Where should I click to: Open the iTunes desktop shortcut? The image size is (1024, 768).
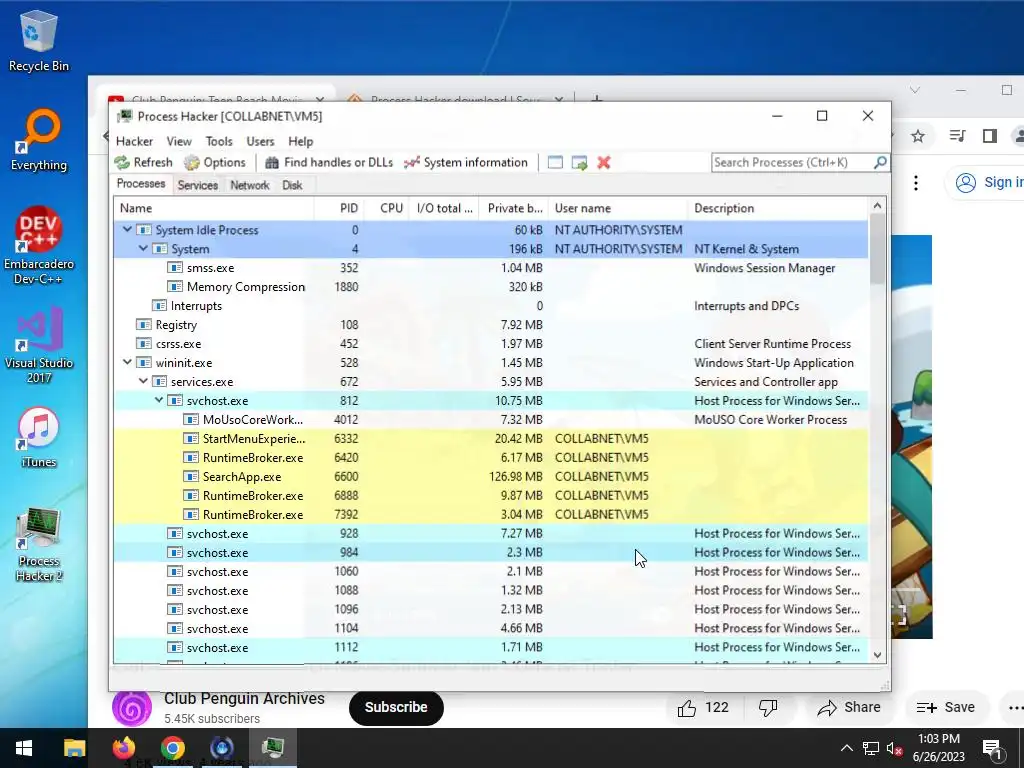(39, 438)
